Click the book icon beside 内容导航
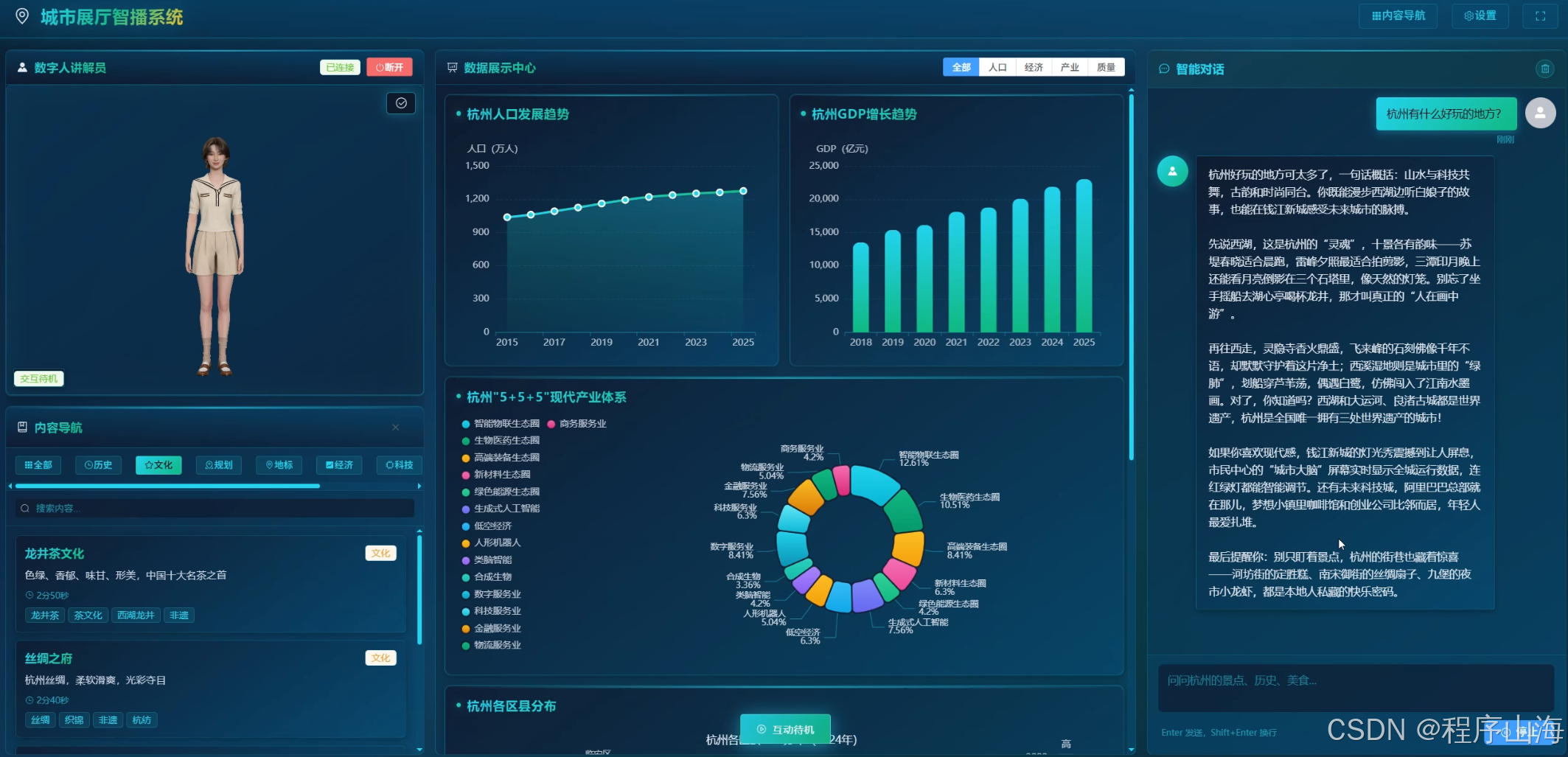 pyautogui.click(x=22, y=428)
